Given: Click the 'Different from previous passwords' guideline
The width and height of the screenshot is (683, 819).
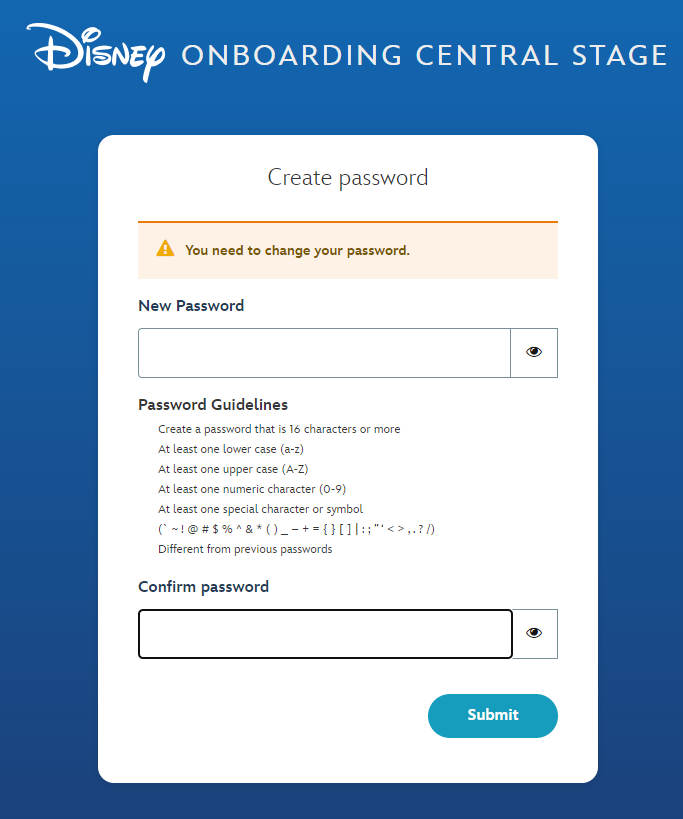Looking at the screenshot, I should coord(245,549).
